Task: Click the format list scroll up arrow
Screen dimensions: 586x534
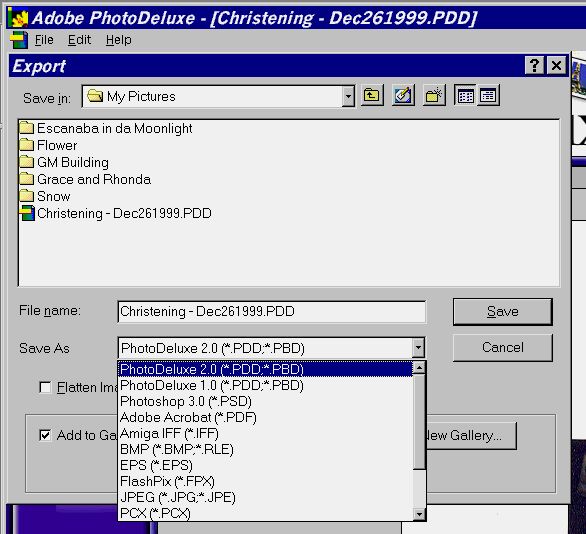Action: tap(419, 368)
